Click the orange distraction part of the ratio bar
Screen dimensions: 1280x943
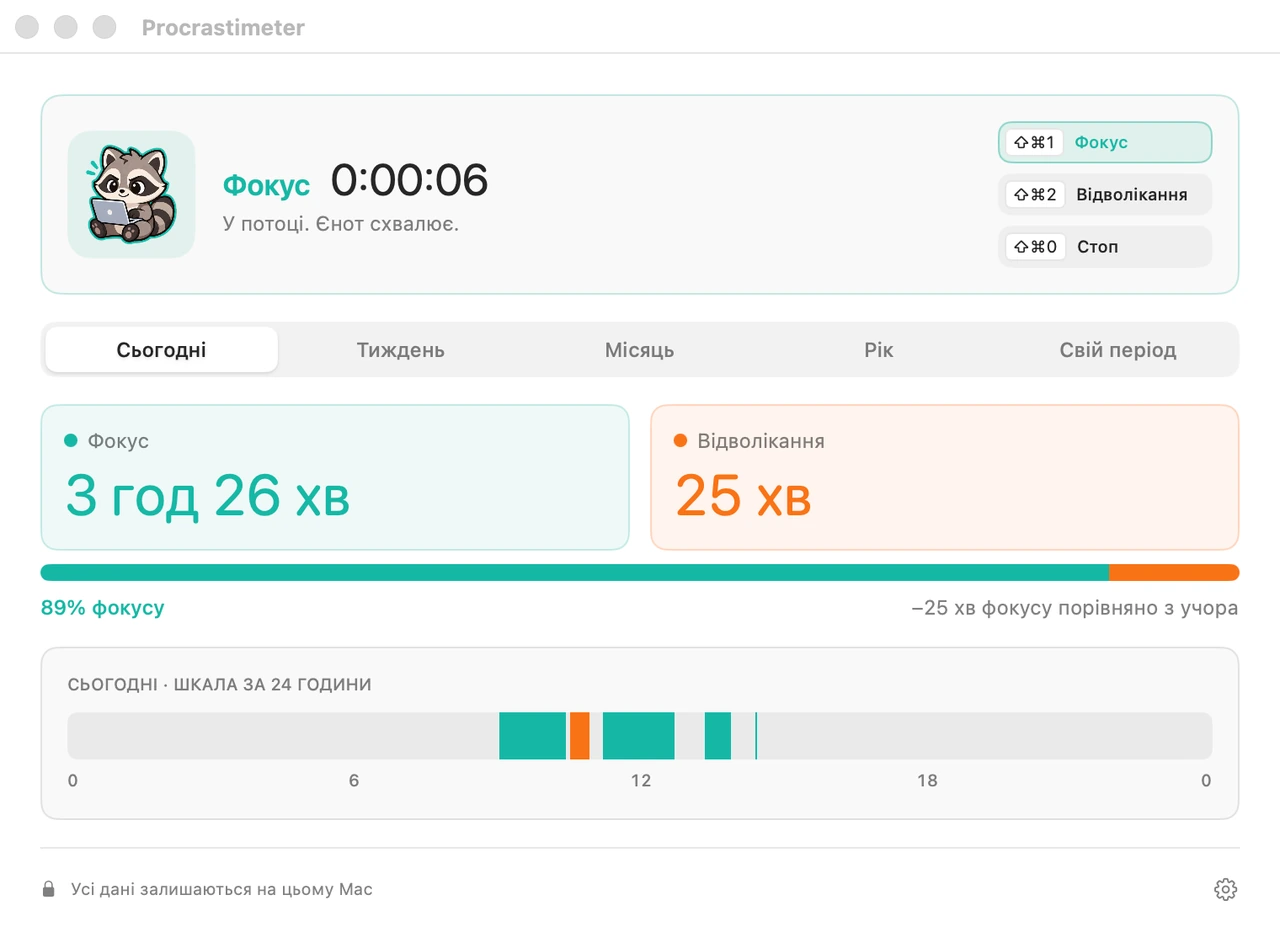pos(1174,572)
